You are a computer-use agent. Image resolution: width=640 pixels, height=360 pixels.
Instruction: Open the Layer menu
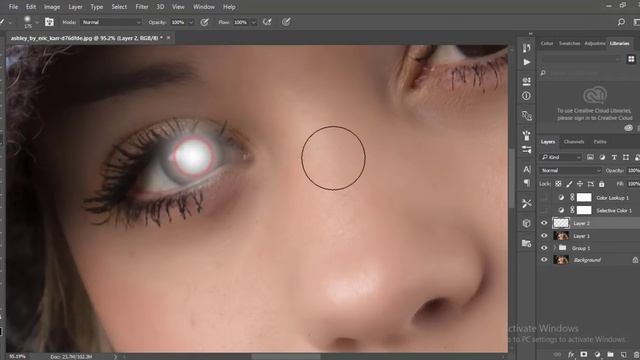(x=75, y=7)
